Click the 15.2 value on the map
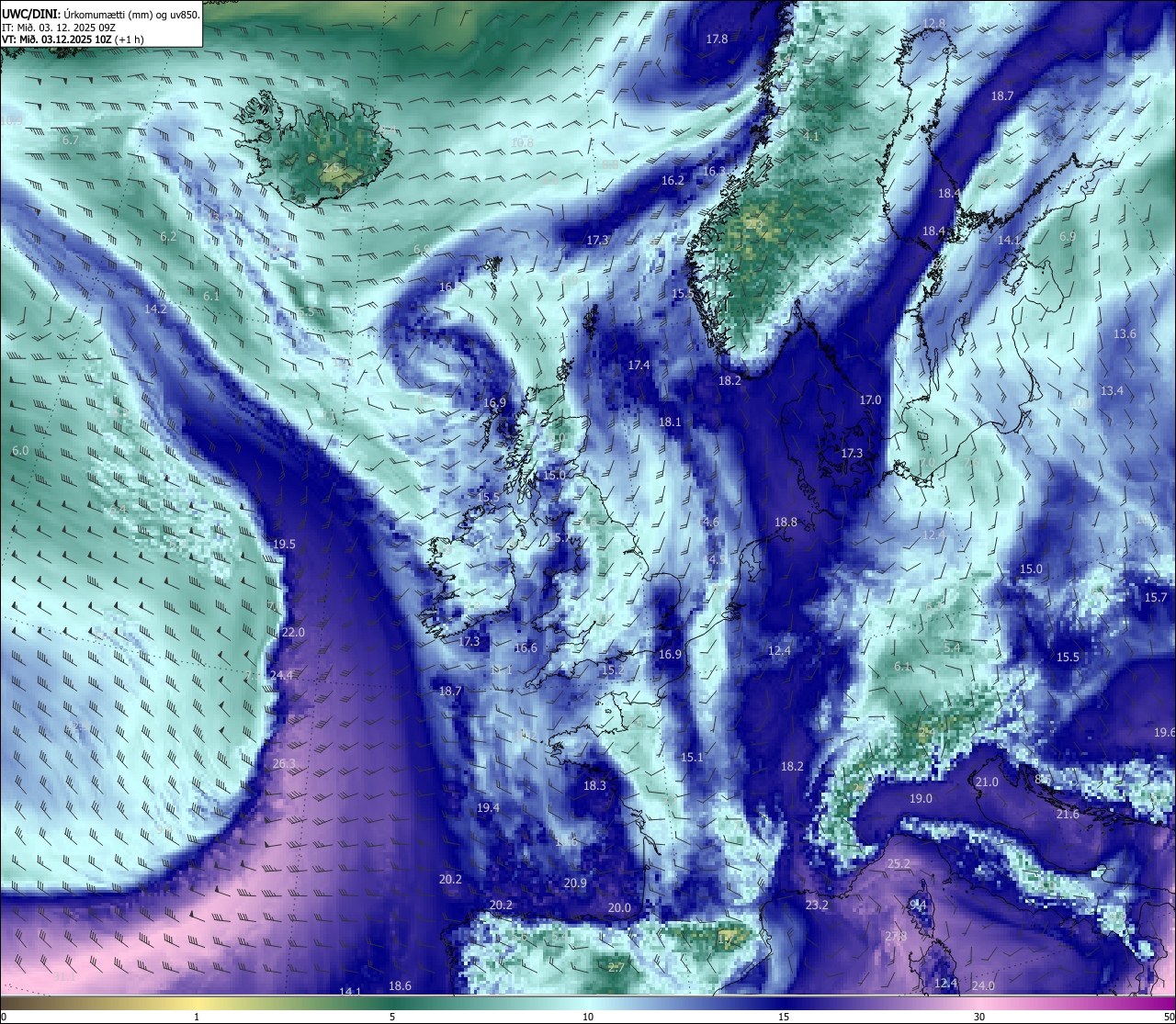Viewport: 1176px width, 1024px height. coord(612,670)
